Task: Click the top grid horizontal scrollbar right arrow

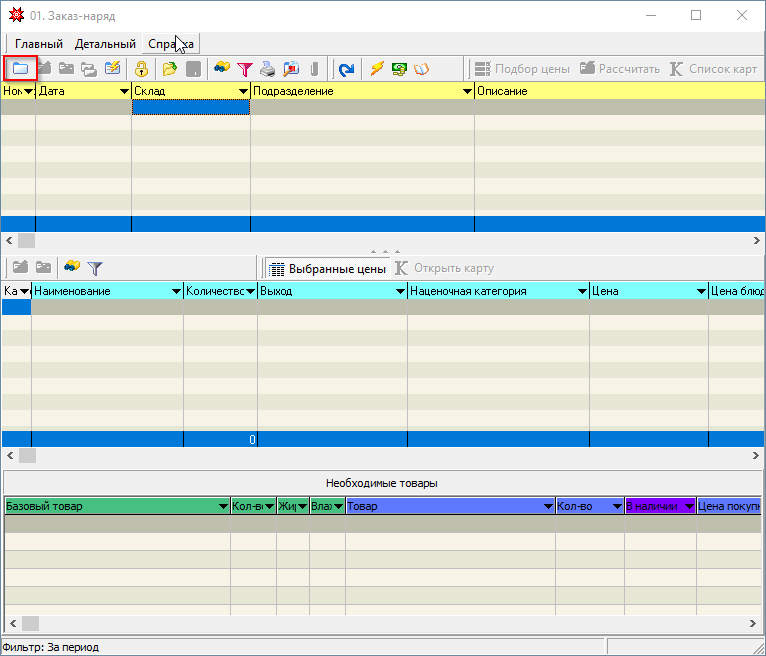Action: click(x=757, y=241)
